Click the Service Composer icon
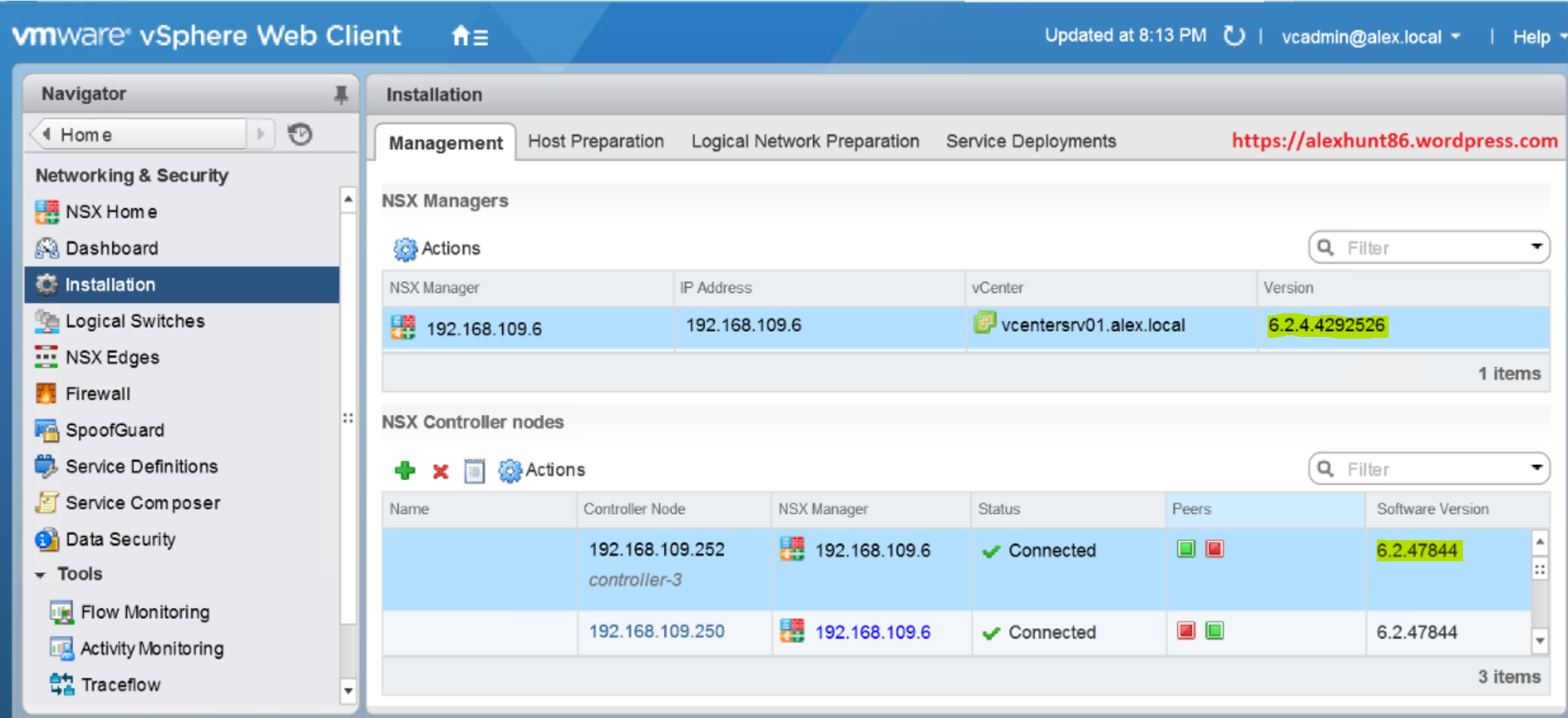The height and width of the screenshot is (718, 1568). (47, 503)
